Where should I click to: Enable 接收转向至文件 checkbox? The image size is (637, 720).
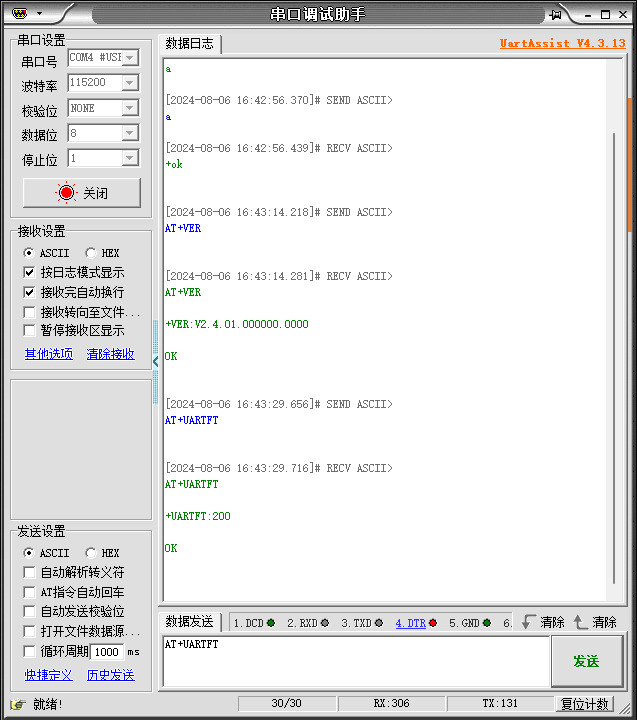click(29, 312)
